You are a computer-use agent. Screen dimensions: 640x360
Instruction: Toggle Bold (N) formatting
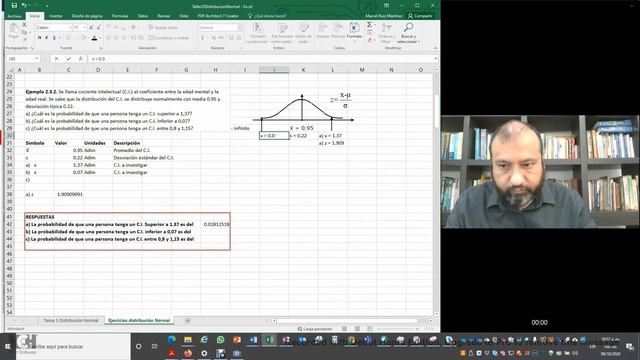pos(40,38)
